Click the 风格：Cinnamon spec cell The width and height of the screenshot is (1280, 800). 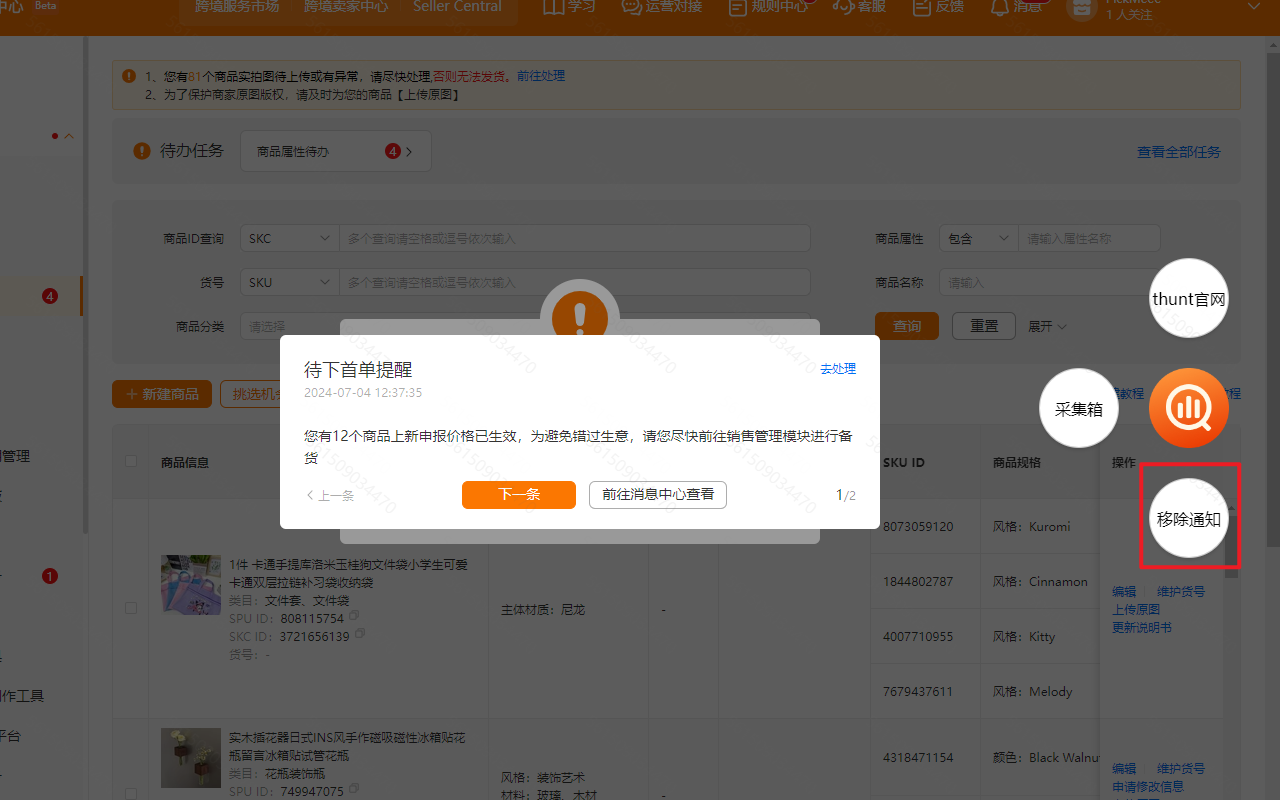click(1040, 582)
